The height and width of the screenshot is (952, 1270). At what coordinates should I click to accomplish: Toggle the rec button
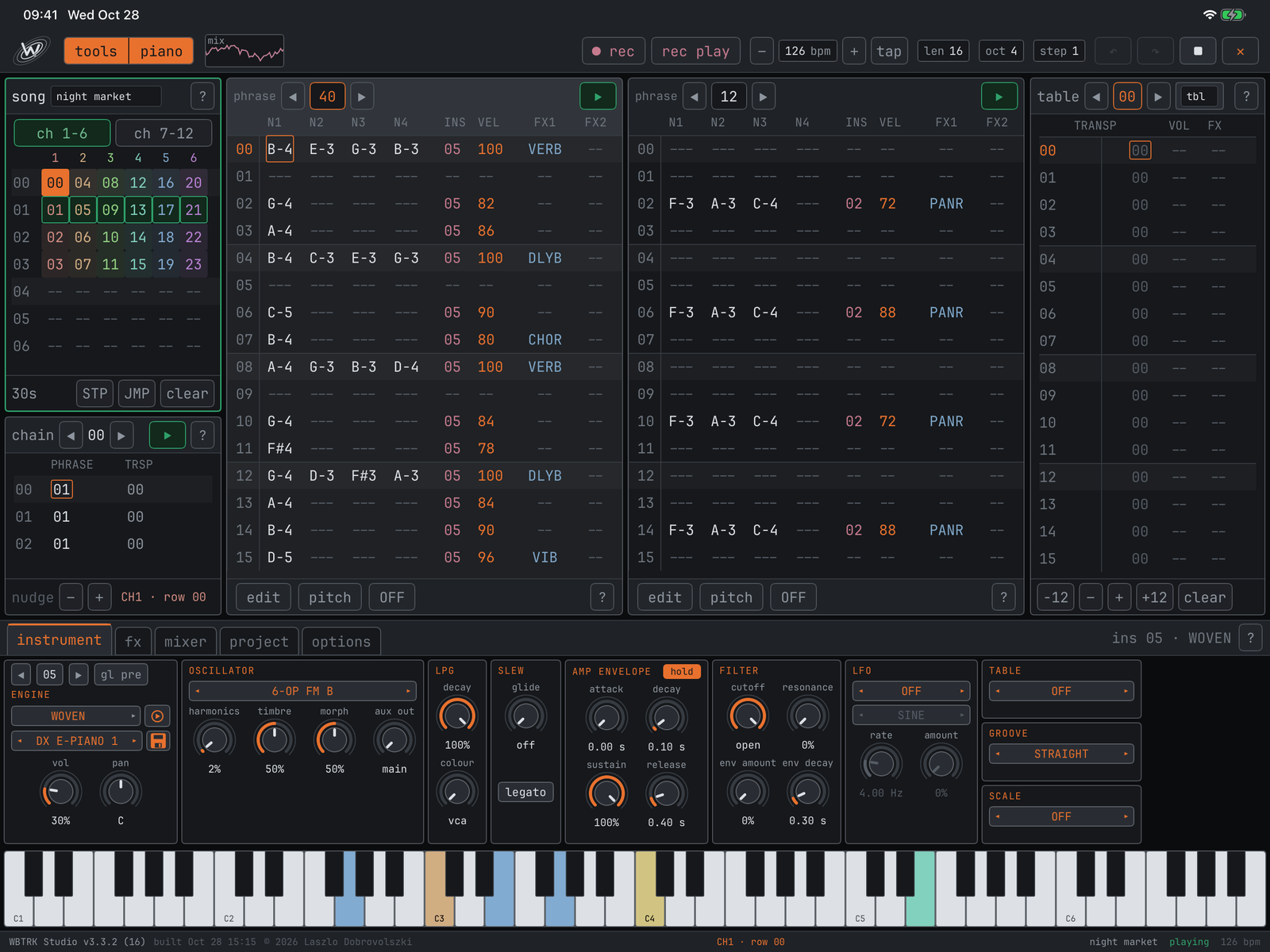(614, 51)
